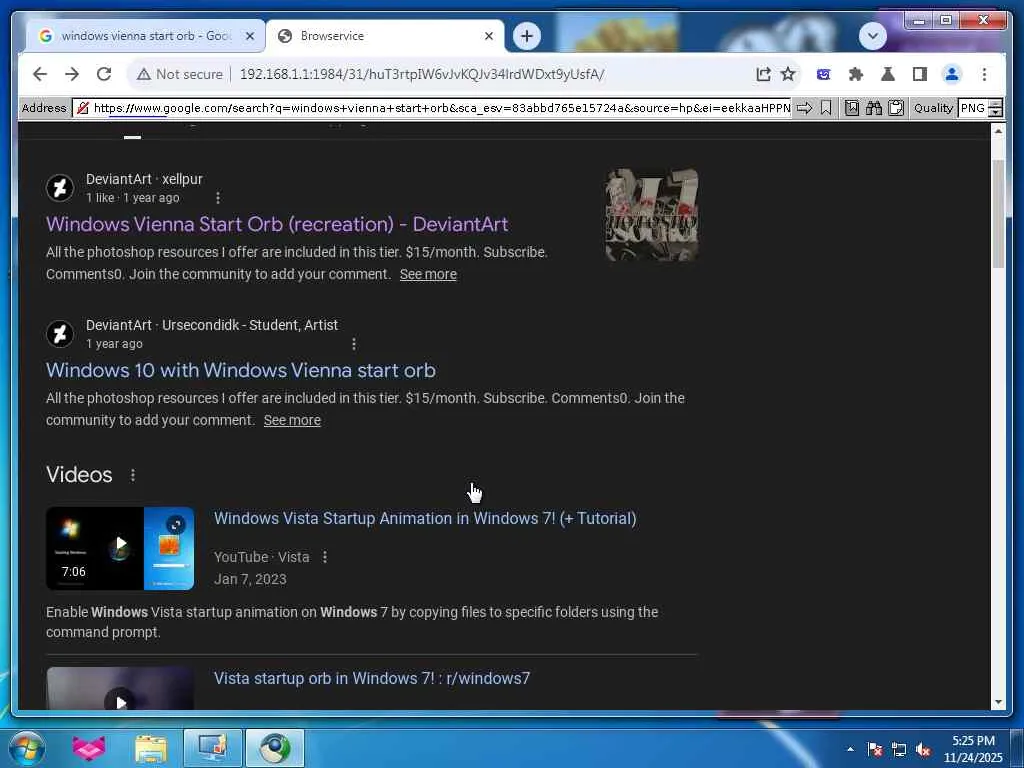Click the Not secure warning indicator

click(180, 74)
